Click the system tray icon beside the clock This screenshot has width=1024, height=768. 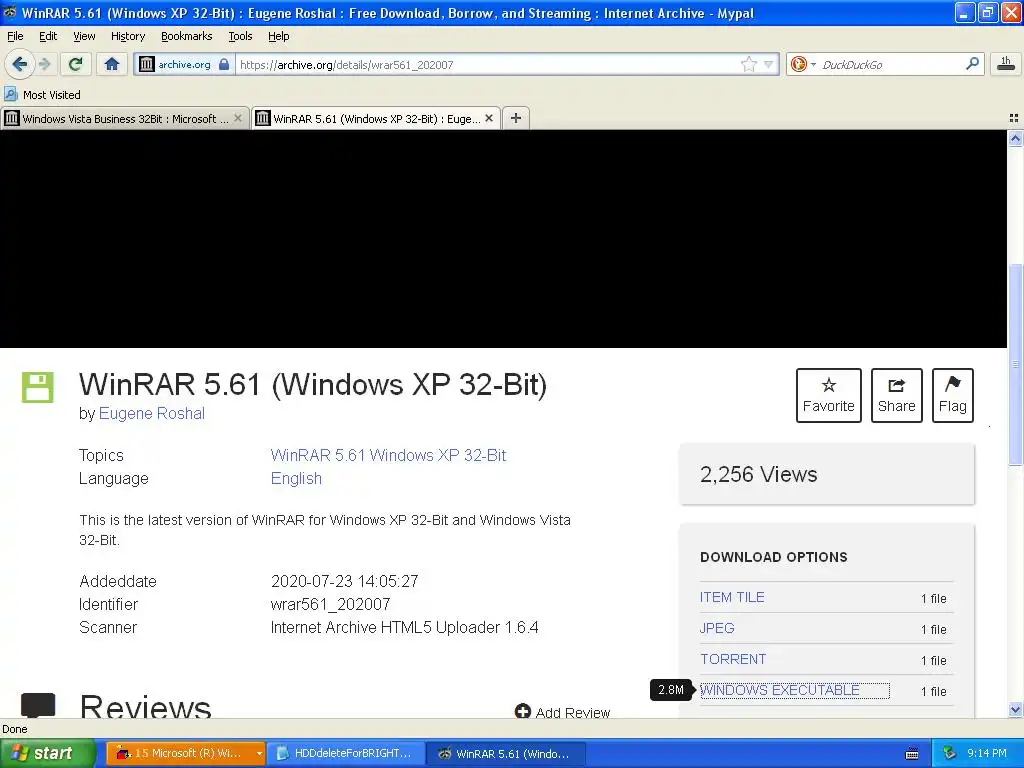pos(949,754)
